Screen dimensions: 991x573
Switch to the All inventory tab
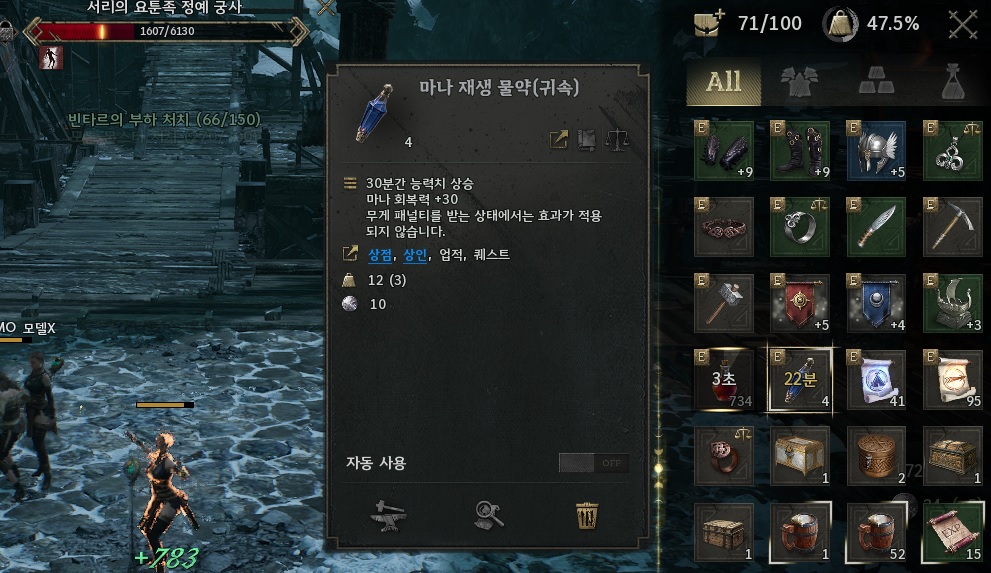(x=724, y=82)
